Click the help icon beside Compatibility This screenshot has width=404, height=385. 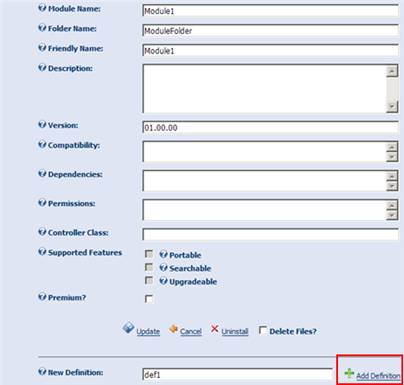click(x=42, y=145)
